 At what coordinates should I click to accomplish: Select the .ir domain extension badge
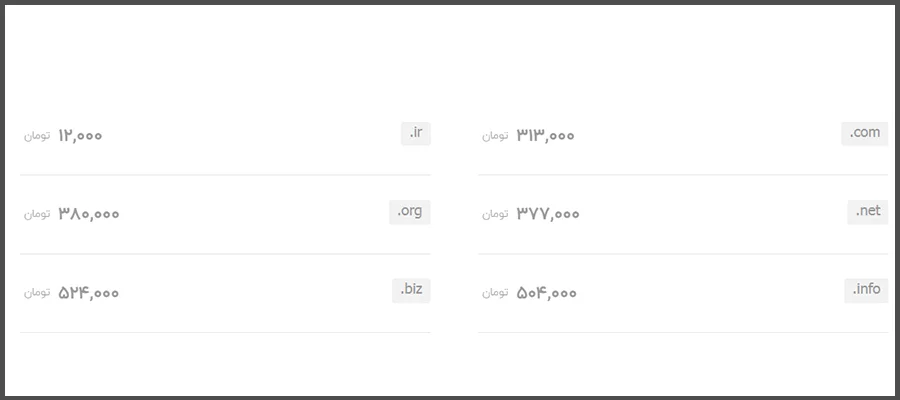pyautogui.click(x=416, y=133)
